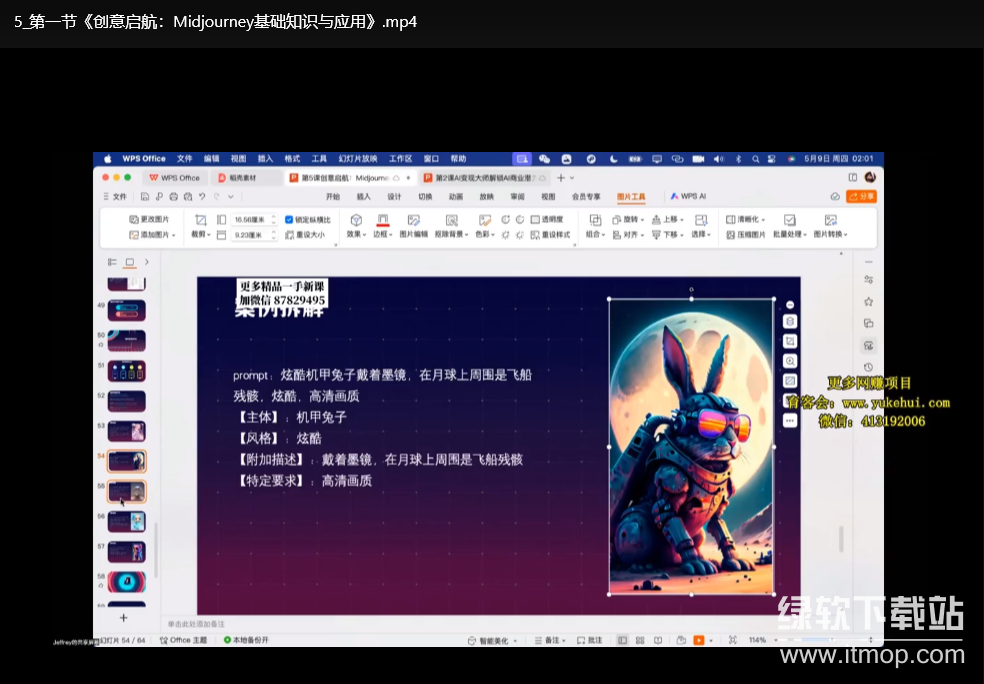984x684 pixels.
Task: Click the Group (组合) objects icon
Action: click(595, 220)
